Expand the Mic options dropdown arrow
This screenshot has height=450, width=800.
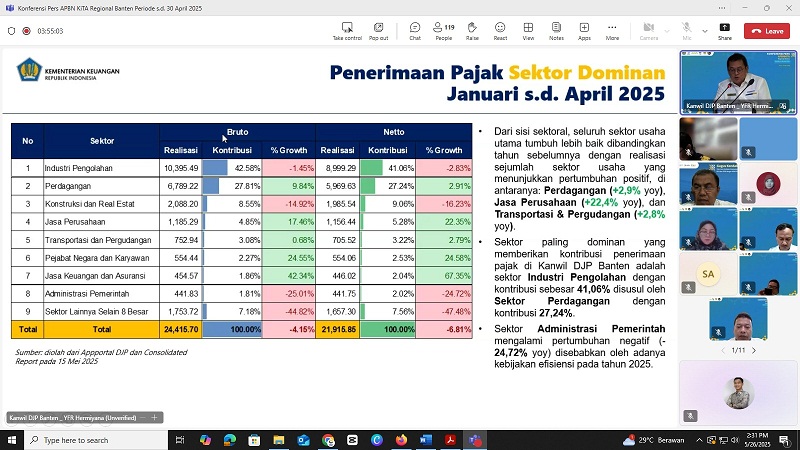704,31
